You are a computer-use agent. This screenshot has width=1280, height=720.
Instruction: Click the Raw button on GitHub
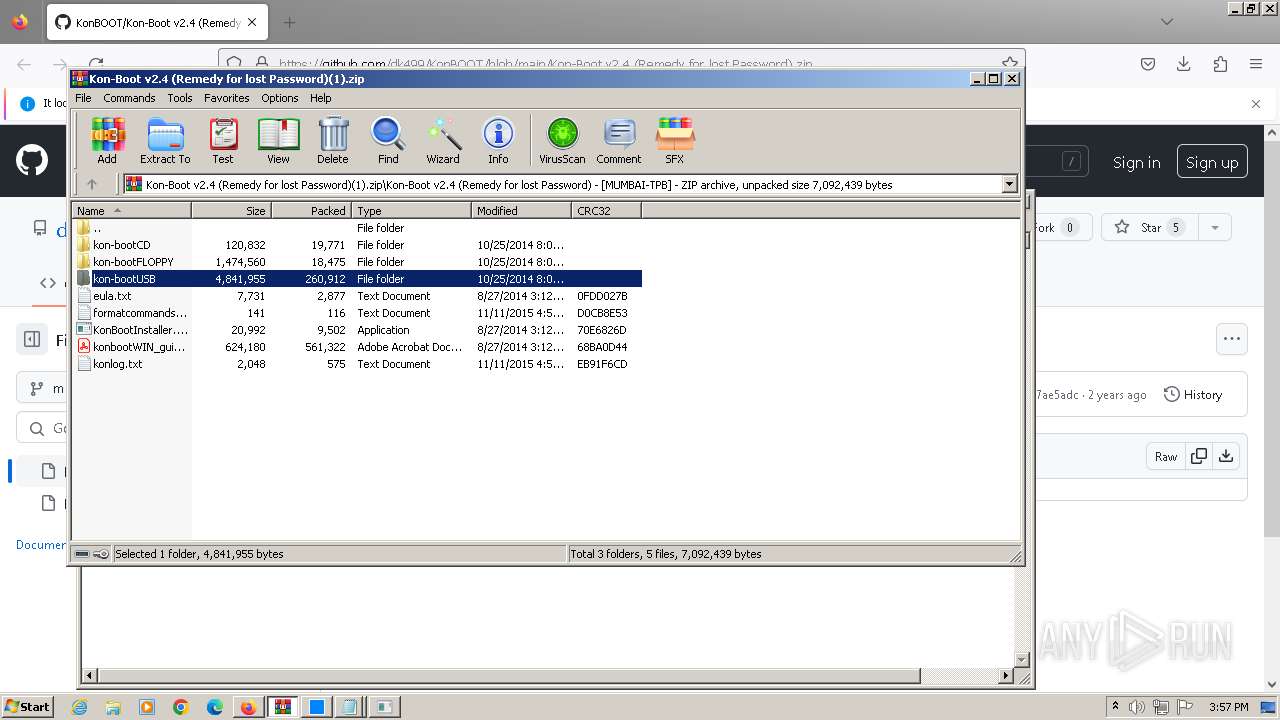pyautogui.click(x=1166, y=456)
